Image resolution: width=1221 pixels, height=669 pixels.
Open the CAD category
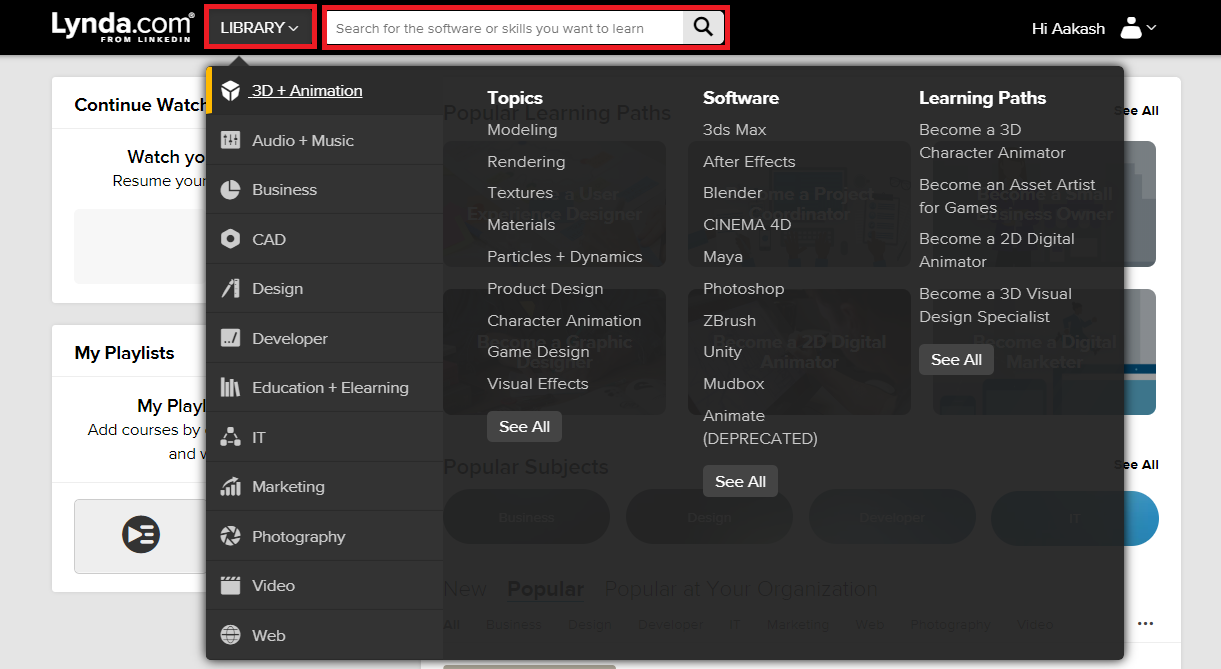(x=324, y=239)
